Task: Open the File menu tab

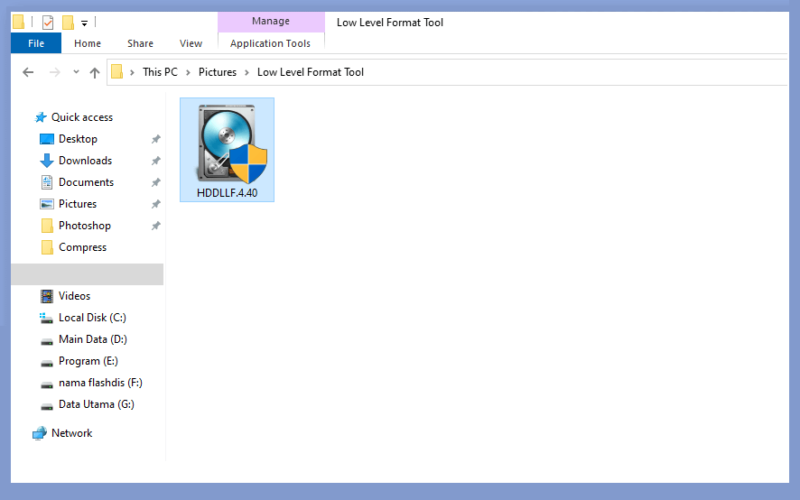Action: 36,43
